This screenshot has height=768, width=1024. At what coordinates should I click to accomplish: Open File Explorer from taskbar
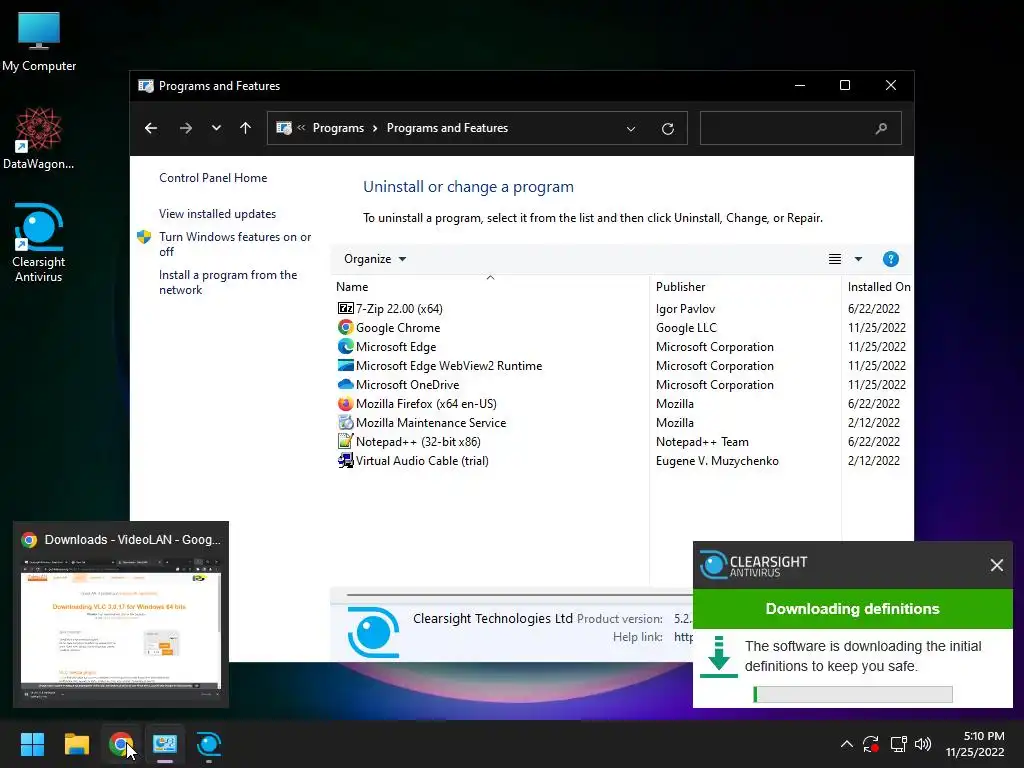point(76,744)
